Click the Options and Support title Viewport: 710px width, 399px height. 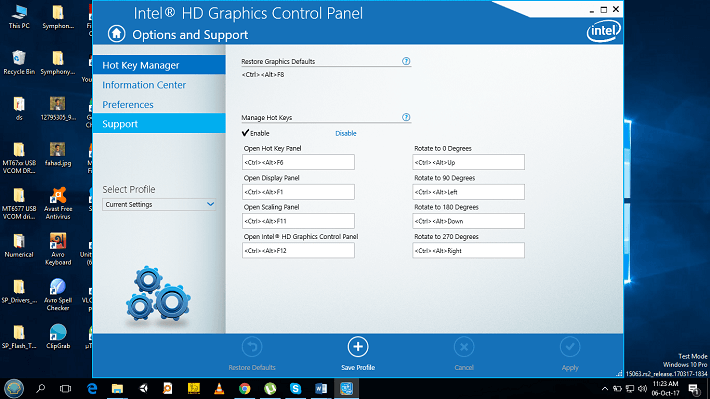click(190, 35)
